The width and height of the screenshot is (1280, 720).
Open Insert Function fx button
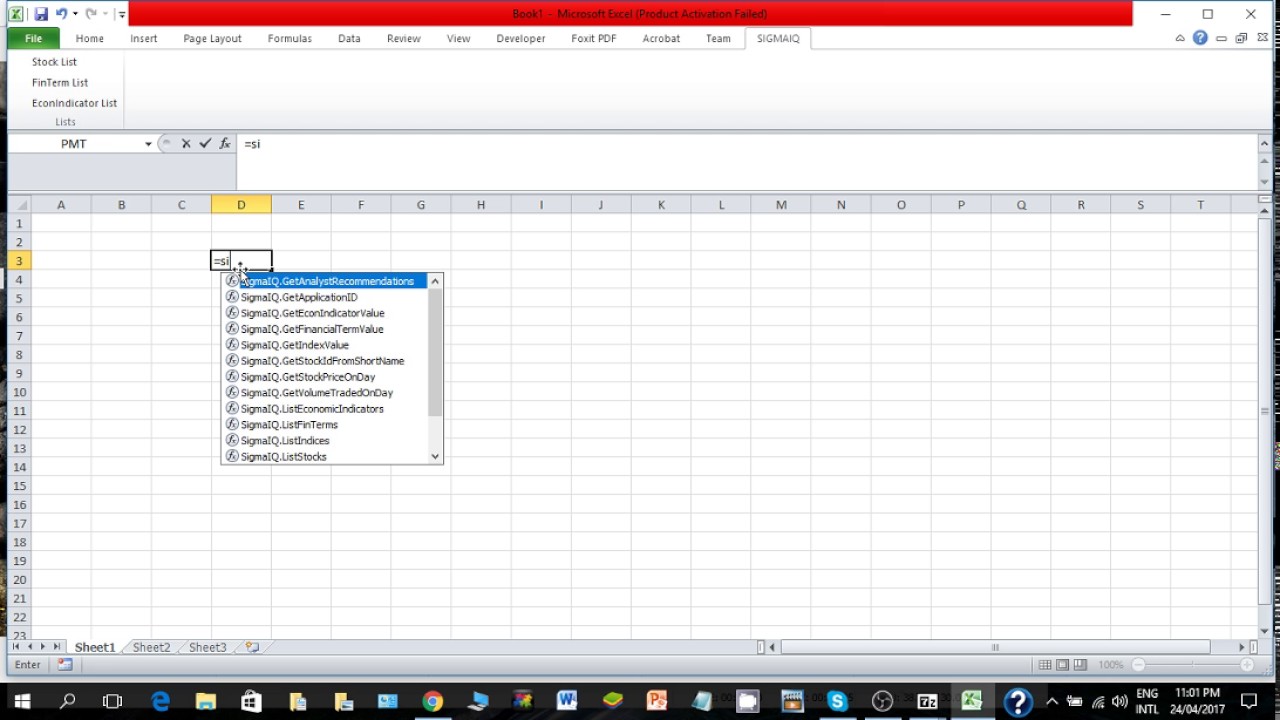225,144
